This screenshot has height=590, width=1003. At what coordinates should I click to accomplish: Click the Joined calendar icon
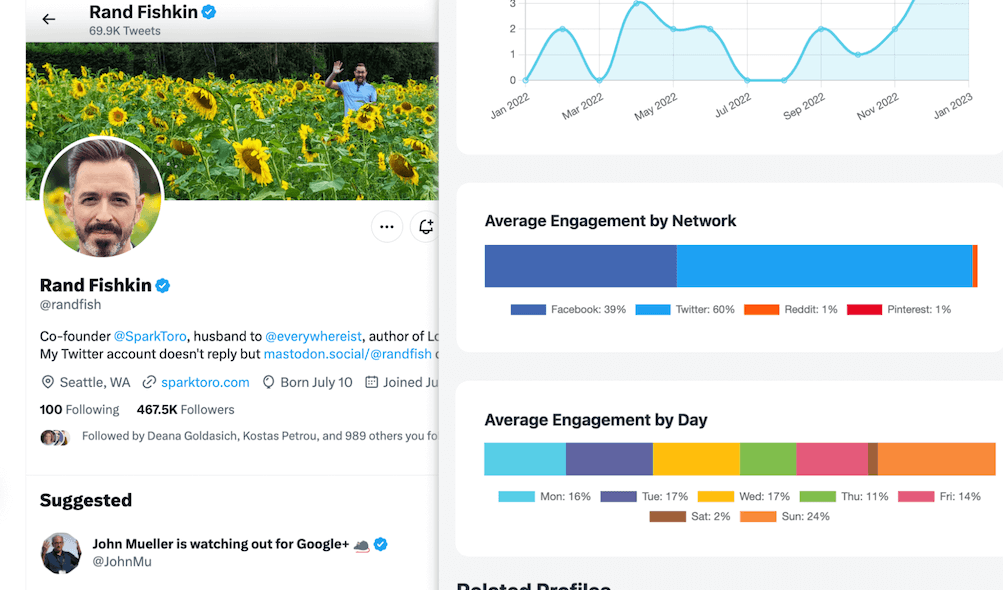point(372,382)
